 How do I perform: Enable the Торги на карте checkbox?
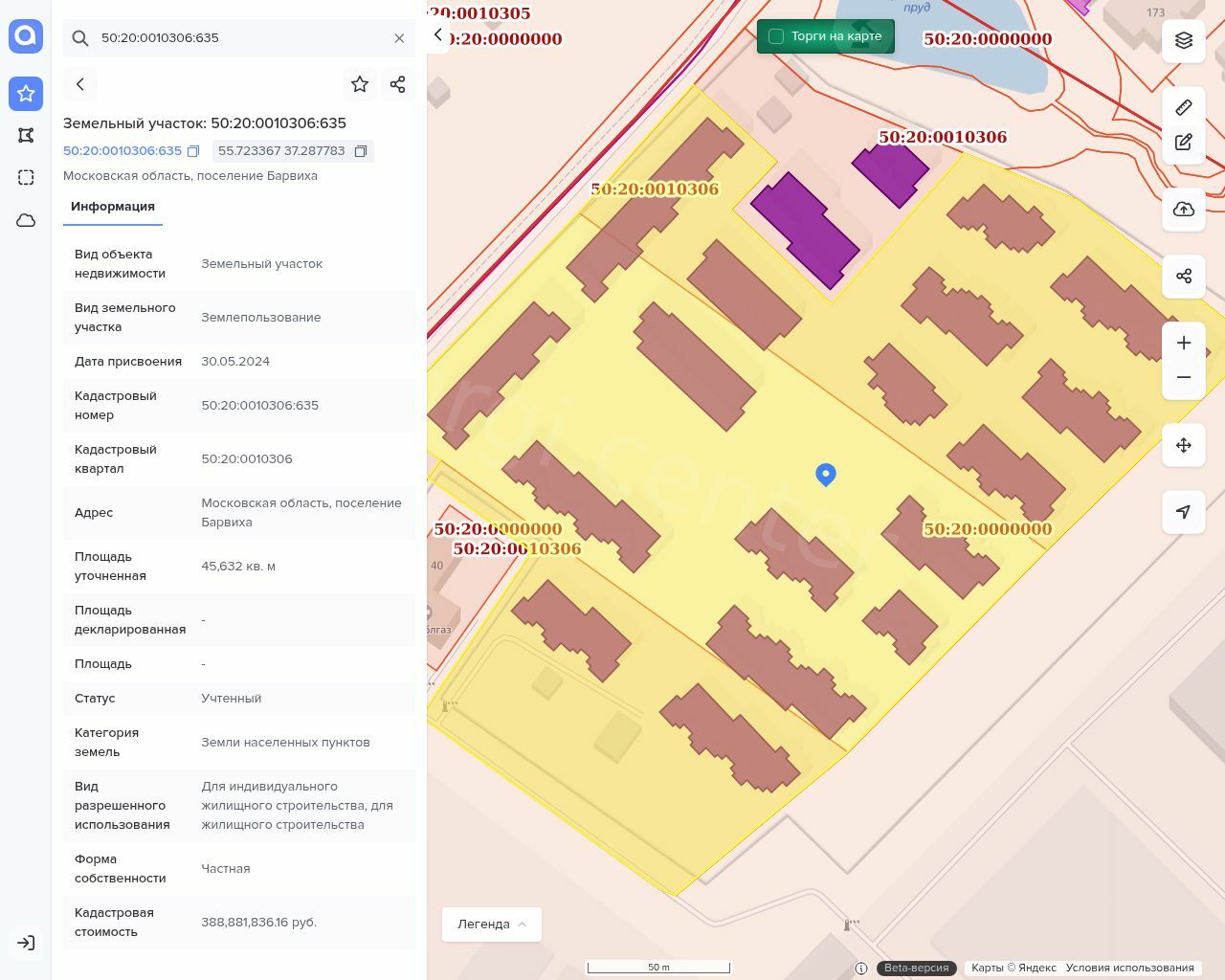(776, 36)
